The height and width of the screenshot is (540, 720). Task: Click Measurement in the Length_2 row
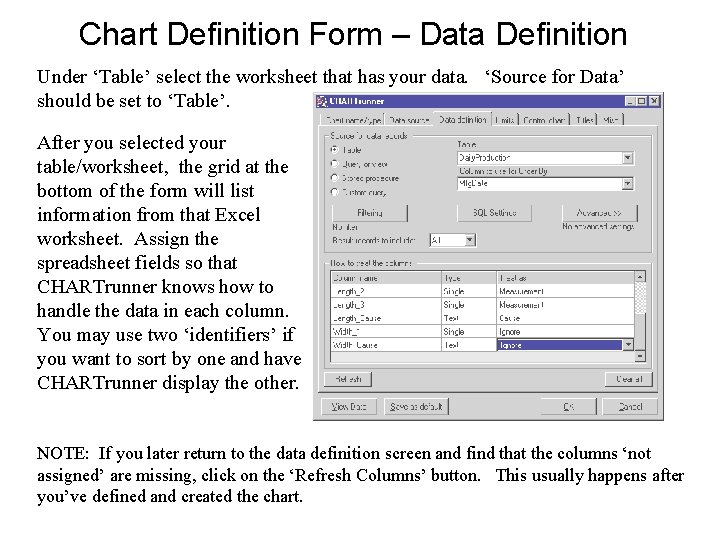(566, 291)
